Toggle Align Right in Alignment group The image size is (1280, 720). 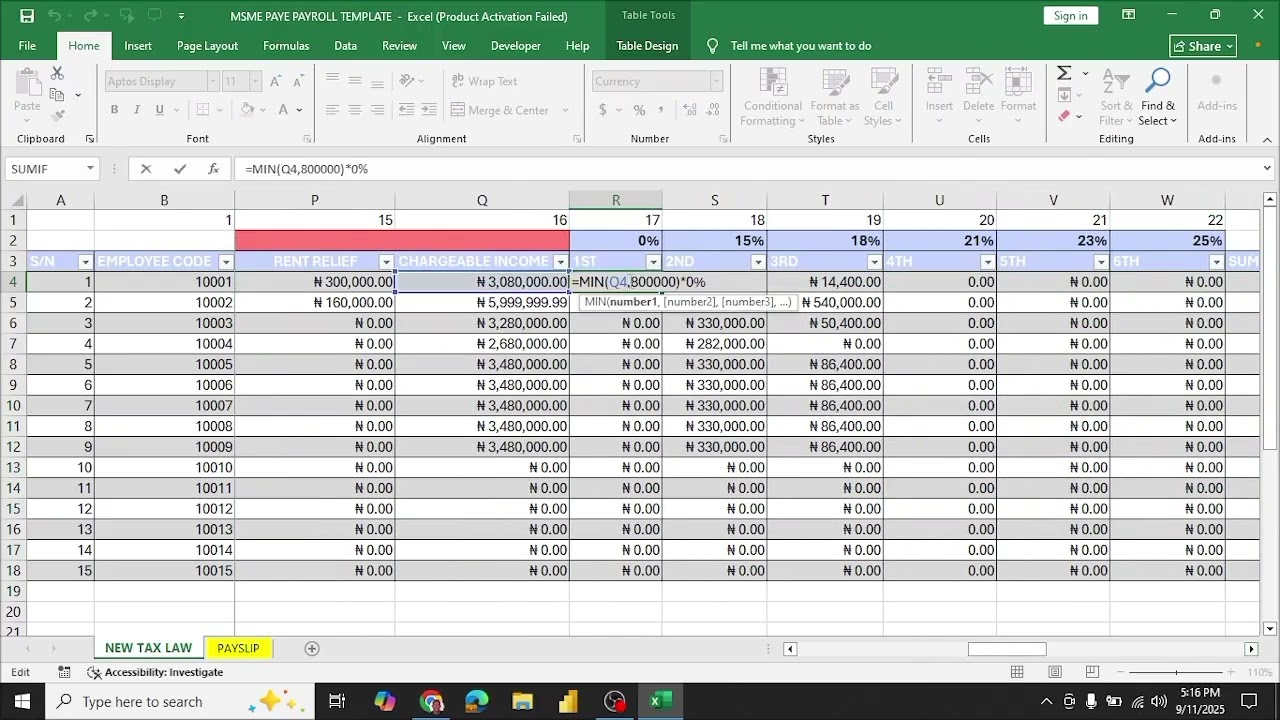click(377, 110)
